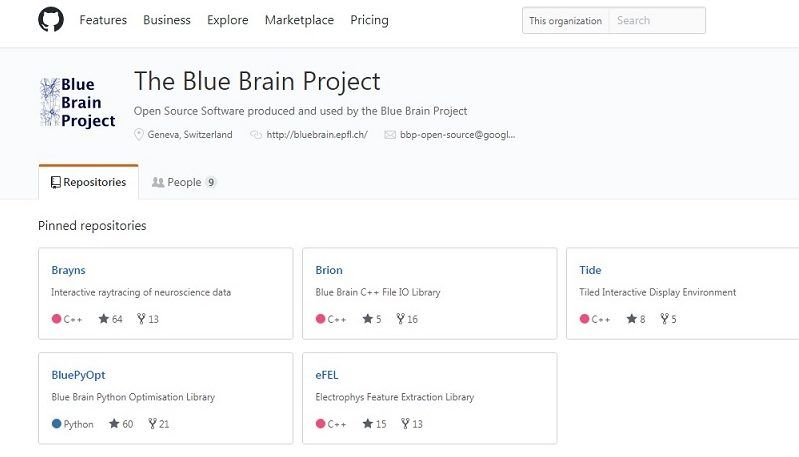
Task: Click the fork icon on Brayns card
Action: click(x=140, y=319)
